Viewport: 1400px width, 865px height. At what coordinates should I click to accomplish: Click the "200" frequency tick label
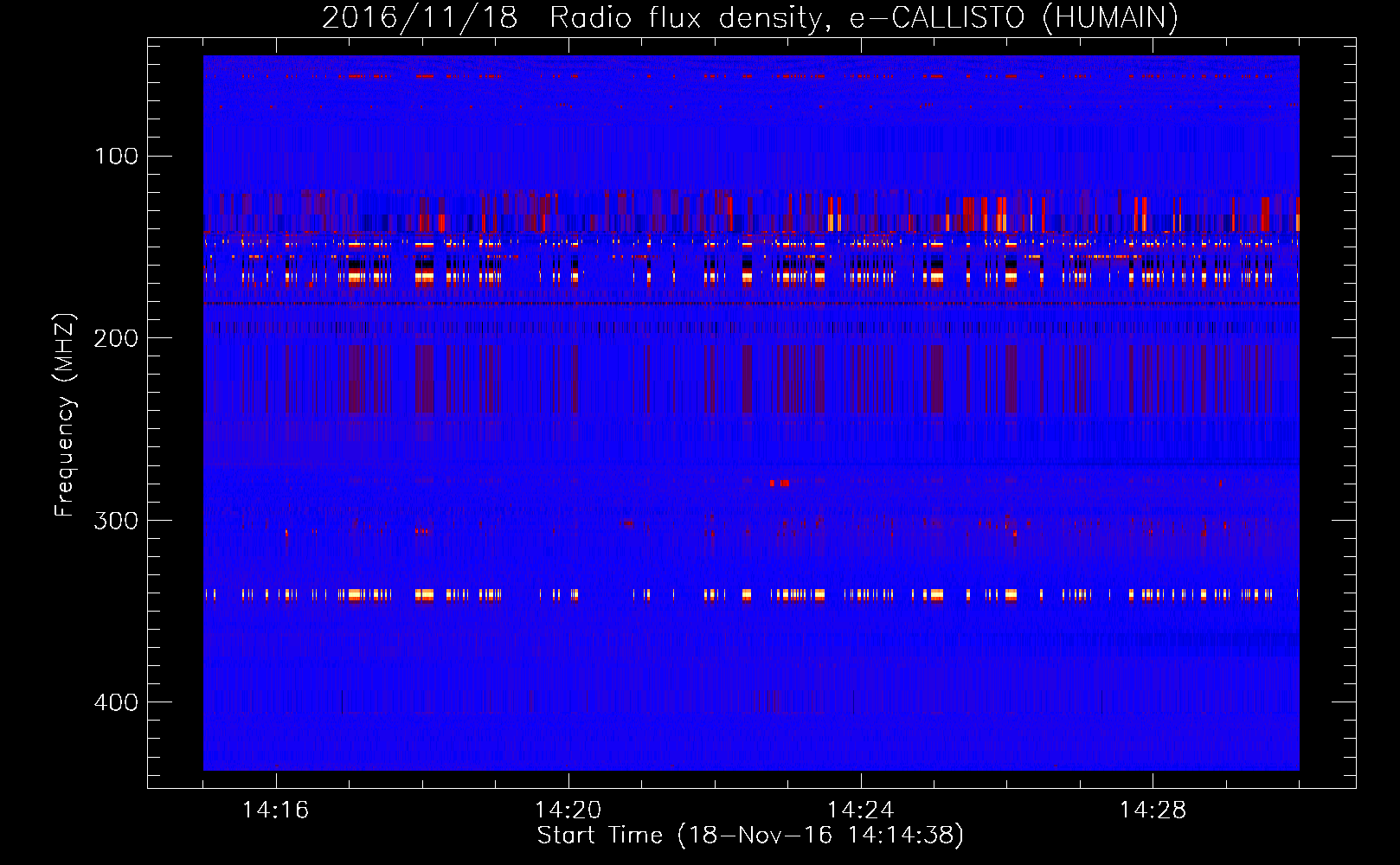[x=116, y=338]
